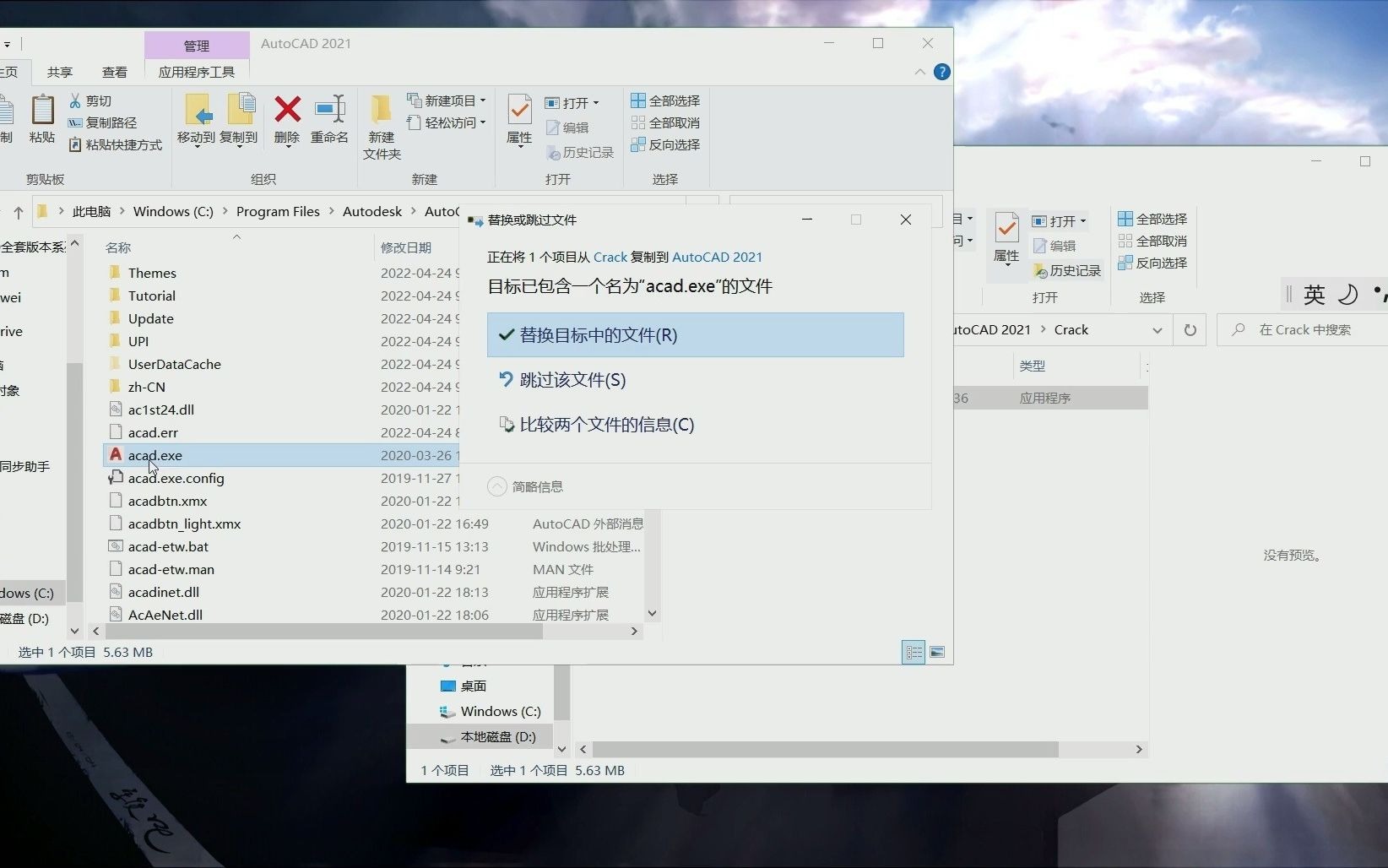Click Select all (全部选择) in Crack window

click(1152, 219)
